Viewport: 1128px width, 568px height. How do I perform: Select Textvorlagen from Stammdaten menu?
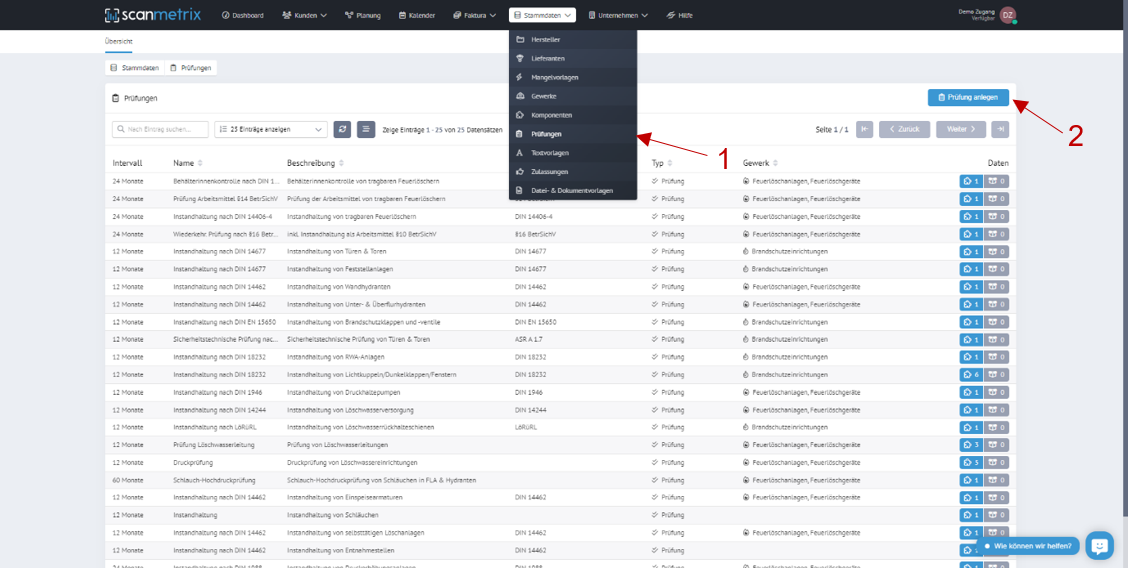tap(573, 153)
